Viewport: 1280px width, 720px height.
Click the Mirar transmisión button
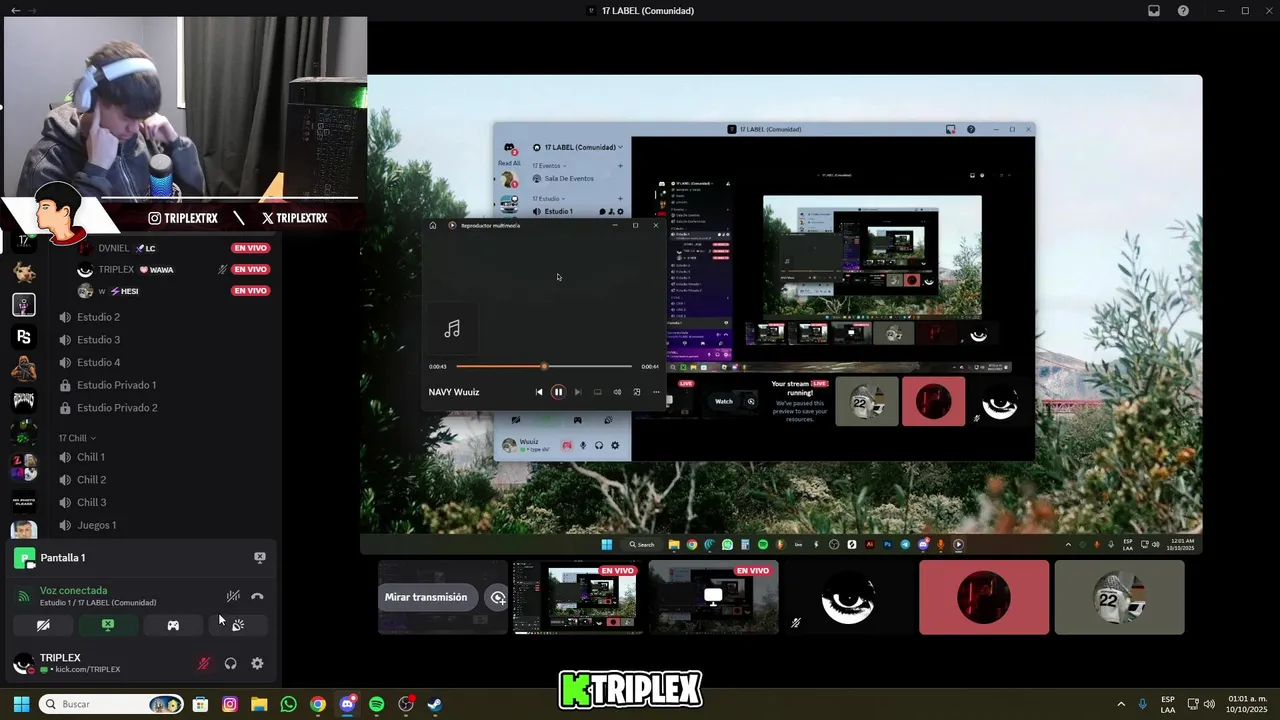(x=426, y=597)
